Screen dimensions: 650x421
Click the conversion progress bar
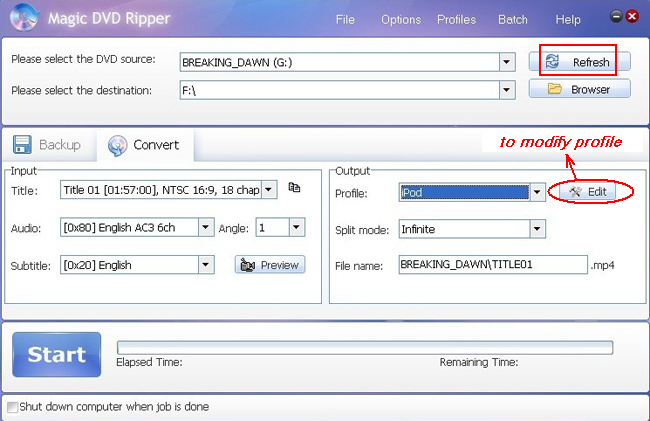365,348
